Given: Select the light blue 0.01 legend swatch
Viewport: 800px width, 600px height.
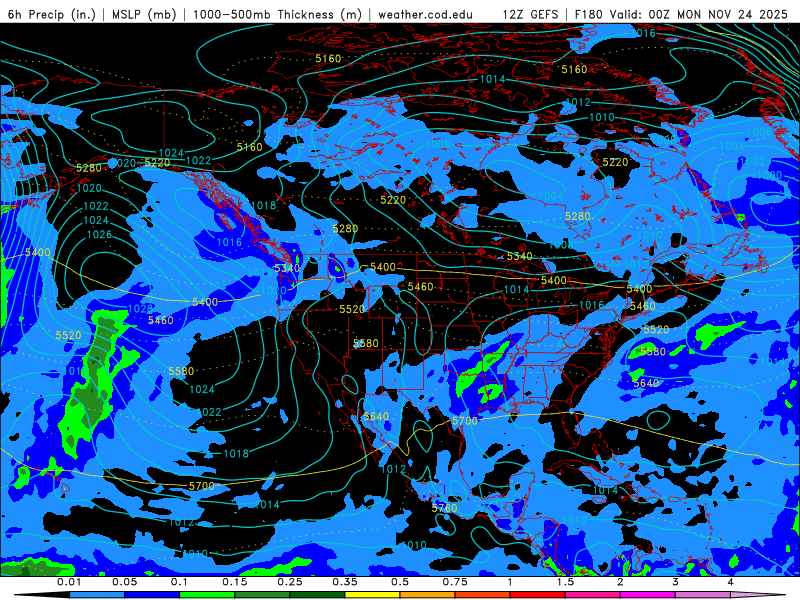Looking at the screenshot, I should click(97, 595).
